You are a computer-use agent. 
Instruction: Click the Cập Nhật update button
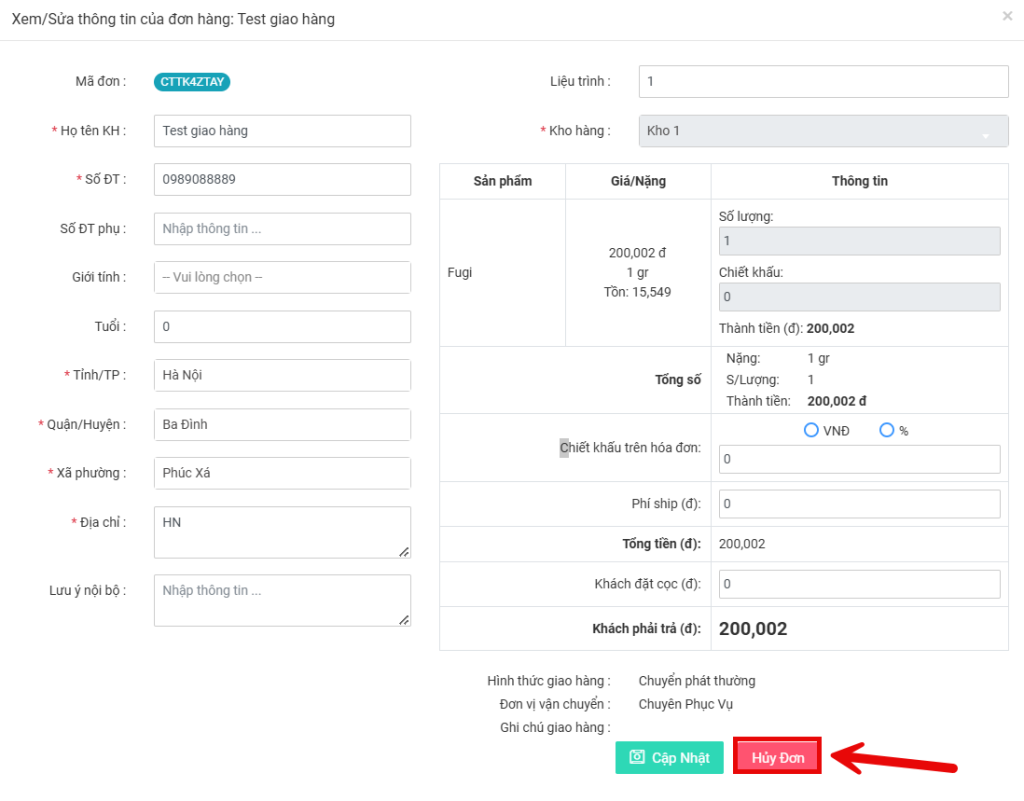669,758
